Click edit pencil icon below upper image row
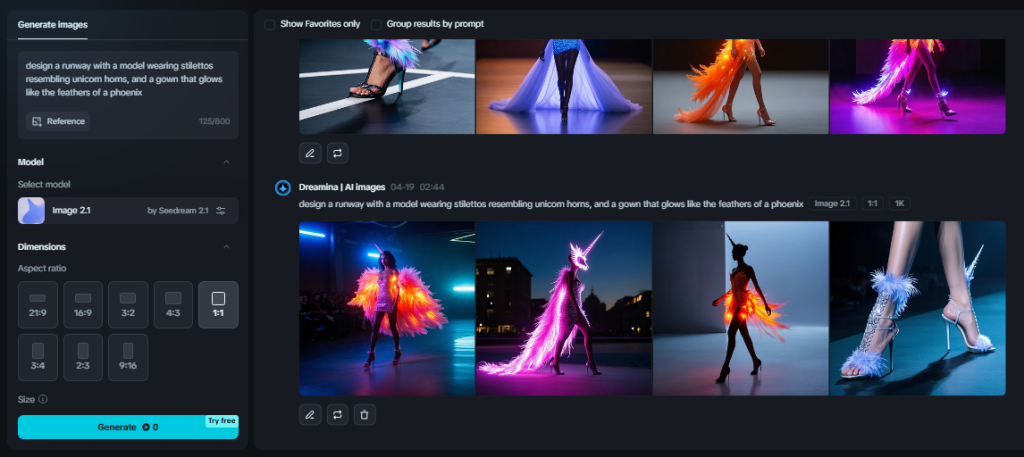This screenshot has width=1024, height=457. pos(310,153)
